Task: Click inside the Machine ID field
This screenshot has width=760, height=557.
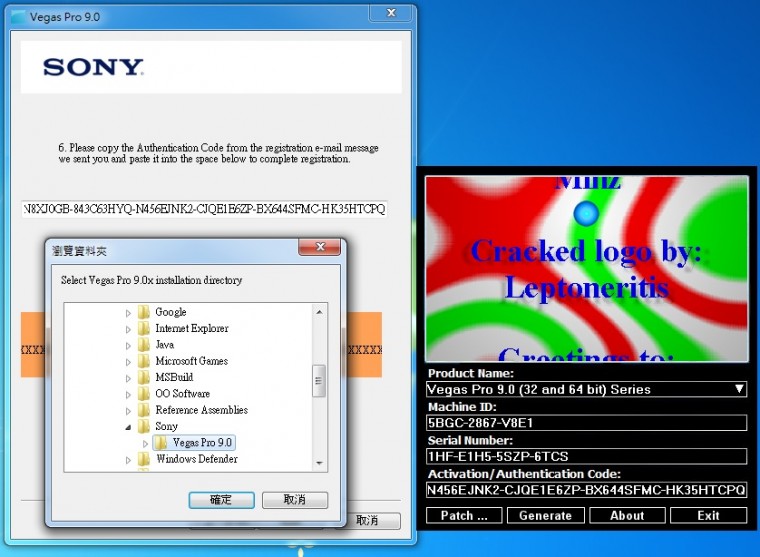Action: pos(586,422)
